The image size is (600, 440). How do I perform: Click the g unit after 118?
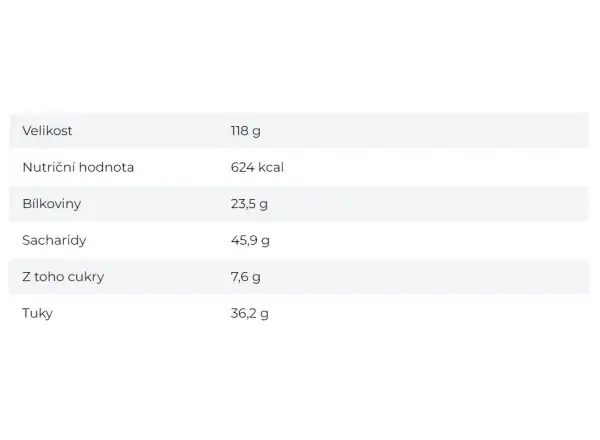point(256,132)
